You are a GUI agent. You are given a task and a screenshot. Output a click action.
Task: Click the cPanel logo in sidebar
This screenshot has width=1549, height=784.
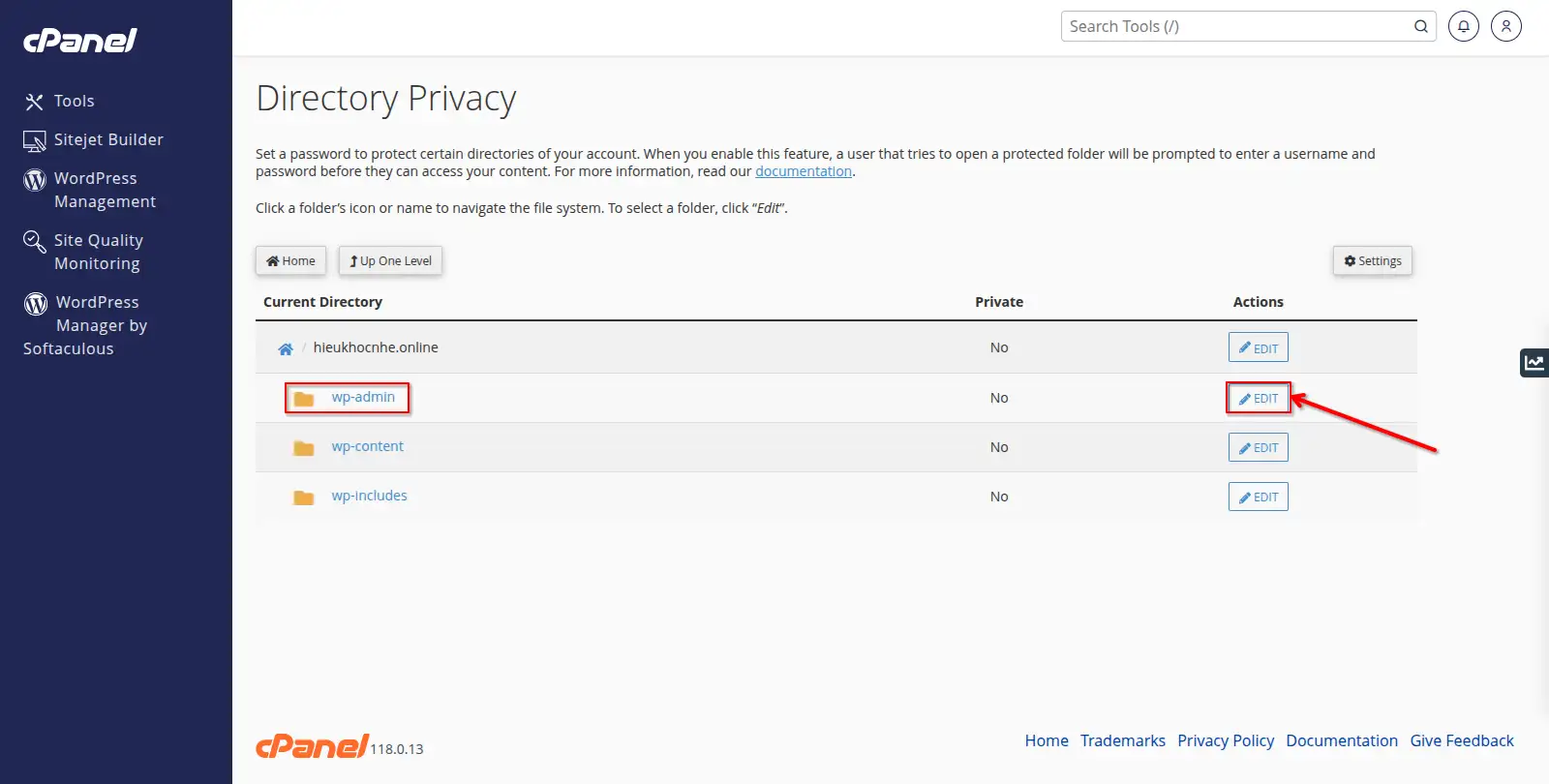(80, 40)
